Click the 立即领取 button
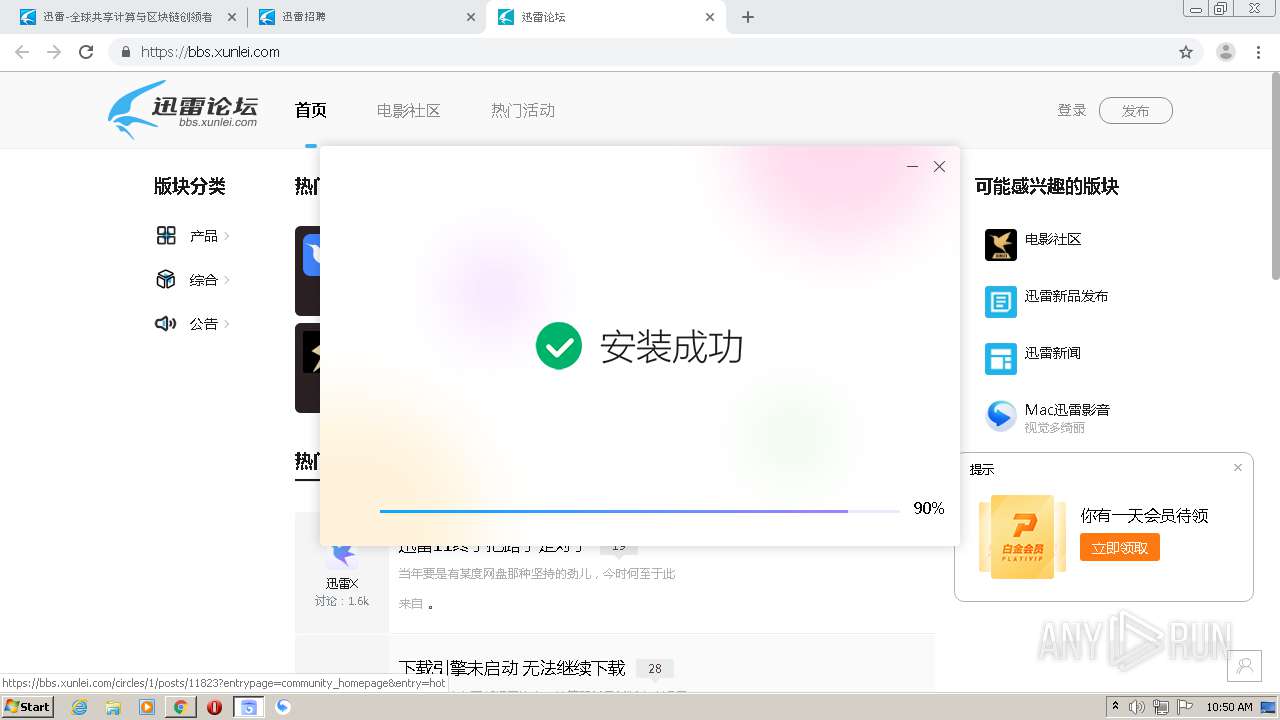 1120,547
